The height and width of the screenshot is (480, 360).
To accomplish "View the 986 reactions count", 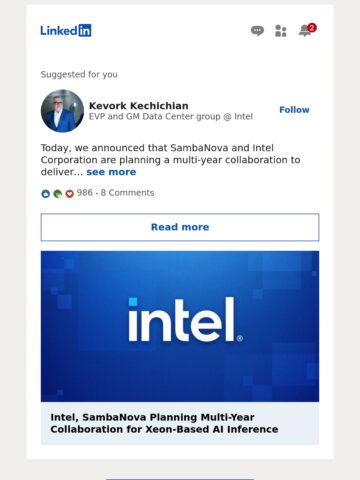I will coord(85,193).
